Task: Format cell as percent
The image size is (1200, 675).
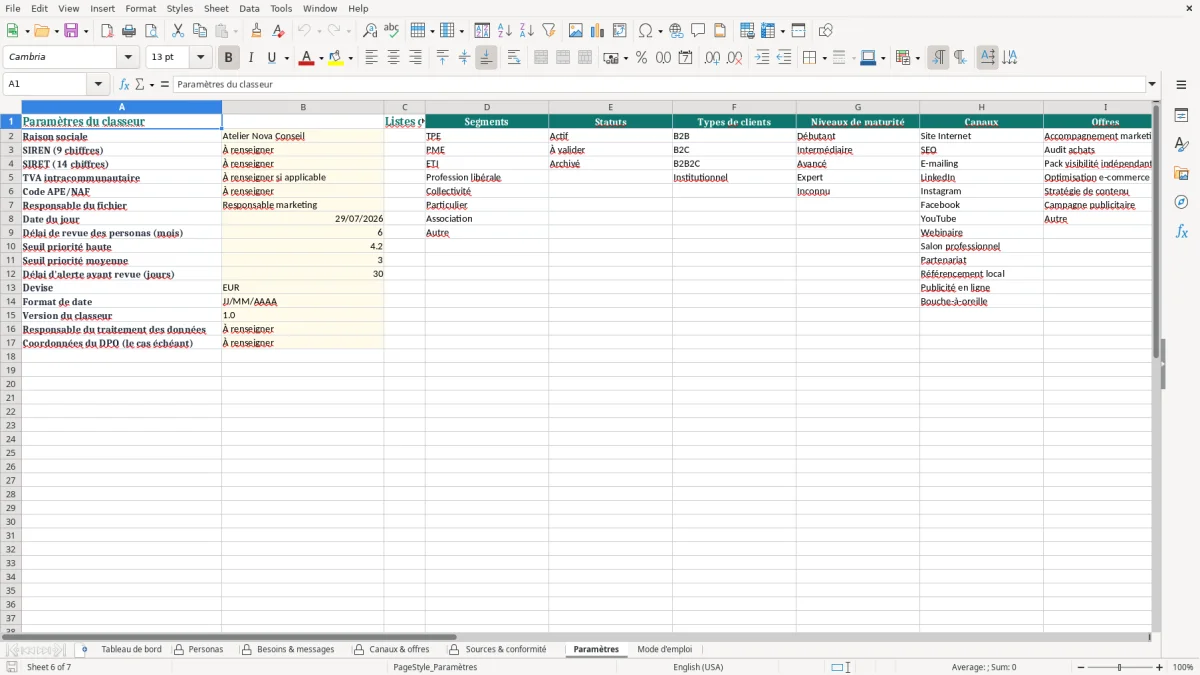Action: click(641, 58)
